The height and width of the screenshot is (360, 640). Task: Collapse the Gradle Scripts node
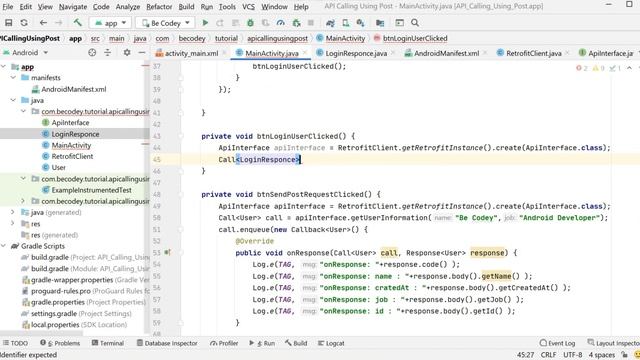4,246
